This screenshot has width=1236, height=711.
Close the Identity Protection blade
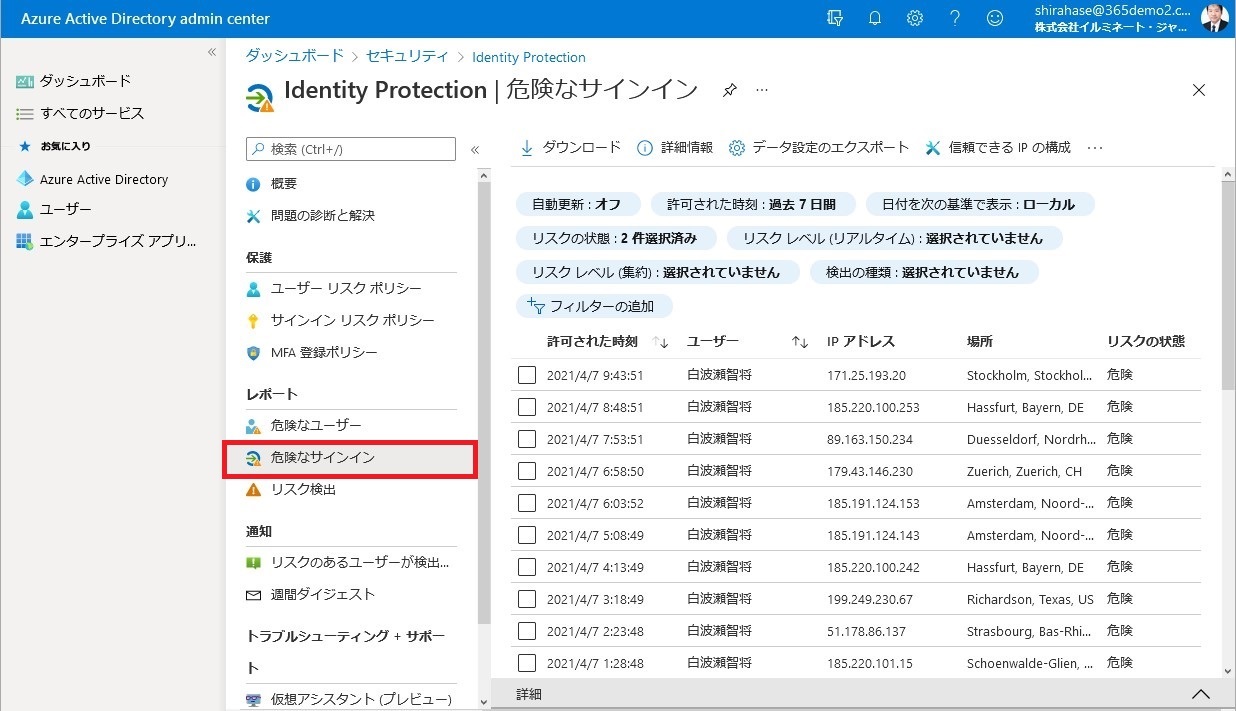(x=1199, y=90)
